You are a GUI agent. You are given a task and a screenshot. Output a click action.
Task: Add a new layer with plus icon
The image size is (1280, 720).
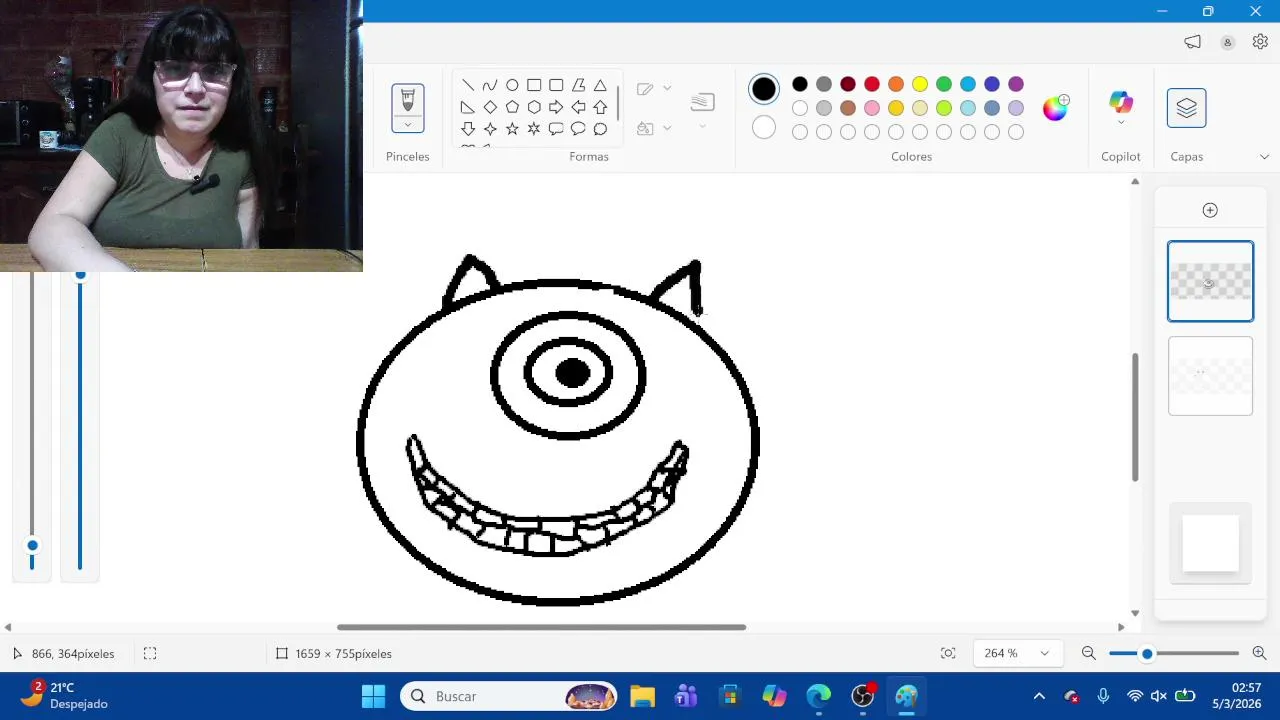1210,210
